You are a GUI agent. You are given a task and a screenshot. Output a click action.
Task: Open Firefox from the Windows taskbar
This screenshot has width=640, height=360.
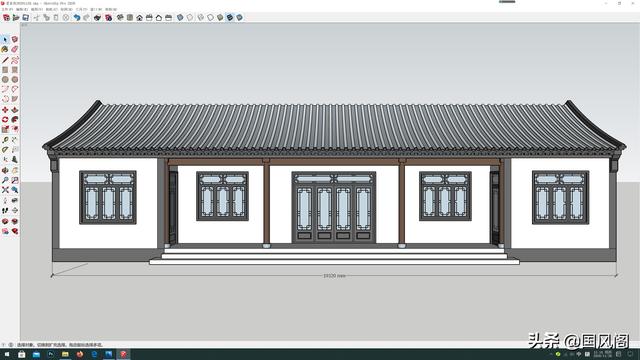click(x=80, y=354)
